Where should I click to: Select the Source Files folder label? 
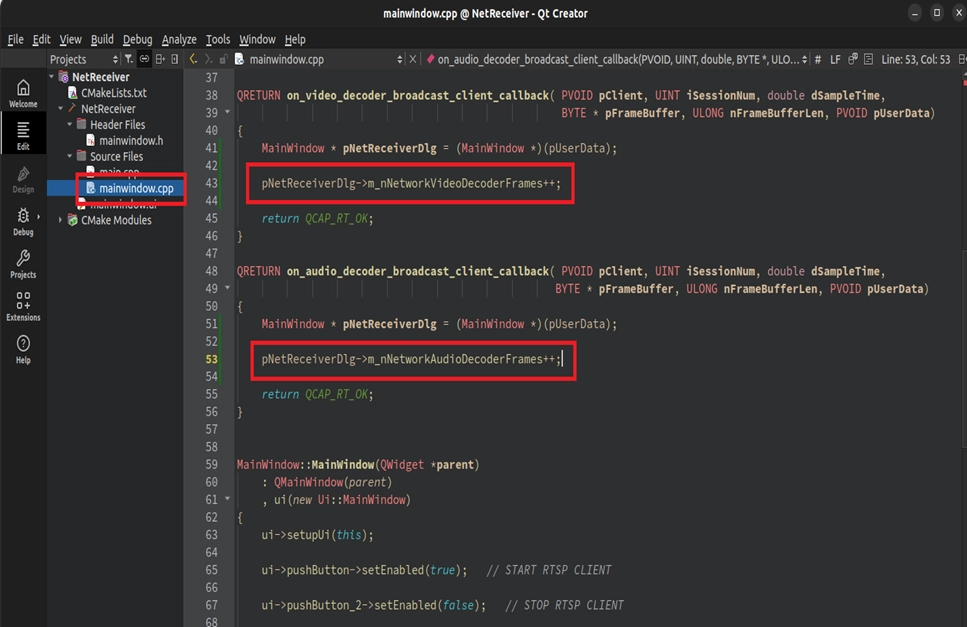click(116, 157)
